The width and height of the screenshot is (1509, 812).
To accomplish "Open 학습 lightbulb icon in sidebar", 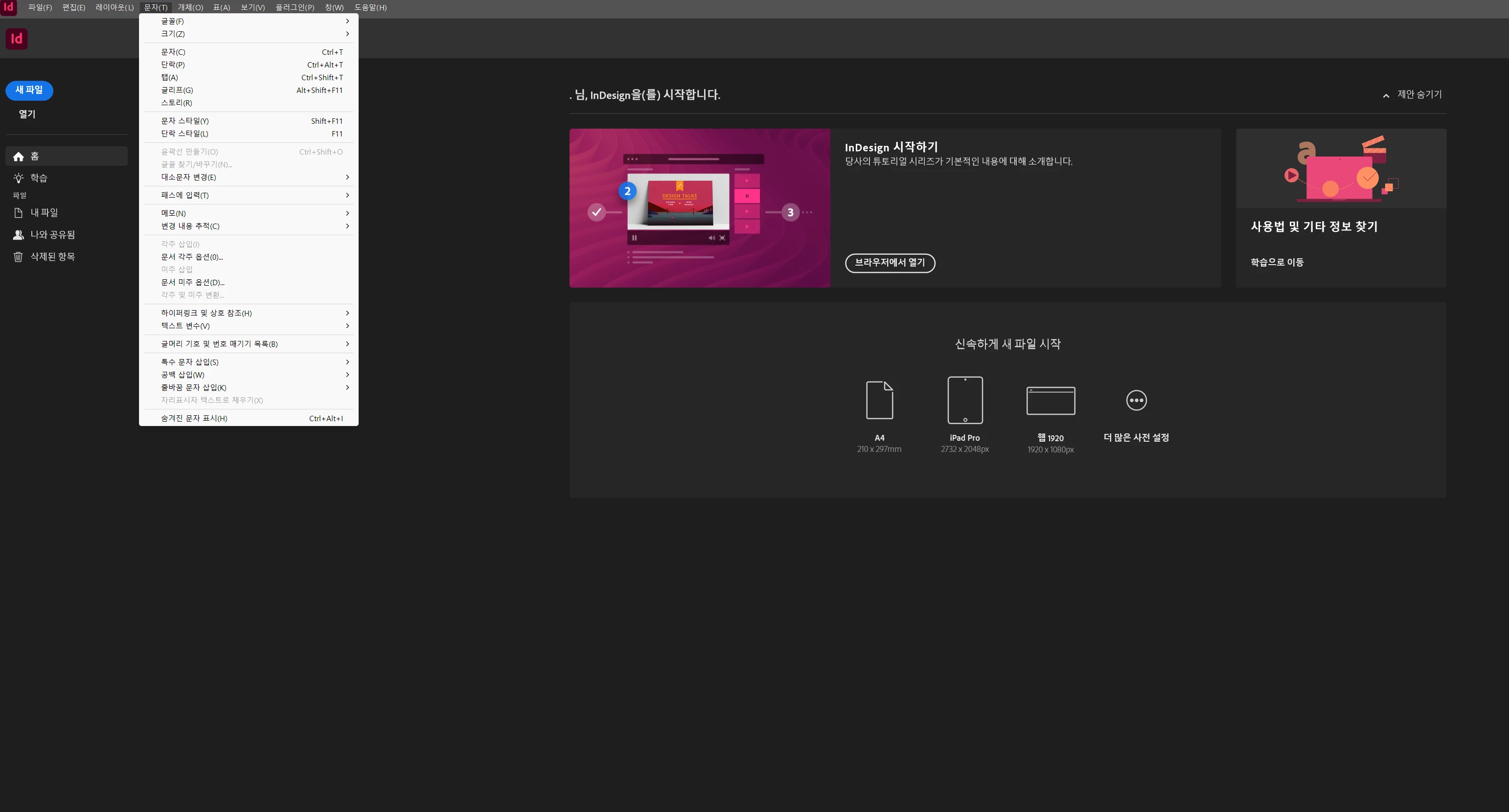I will pyautogui.click(x=19, y=178).
